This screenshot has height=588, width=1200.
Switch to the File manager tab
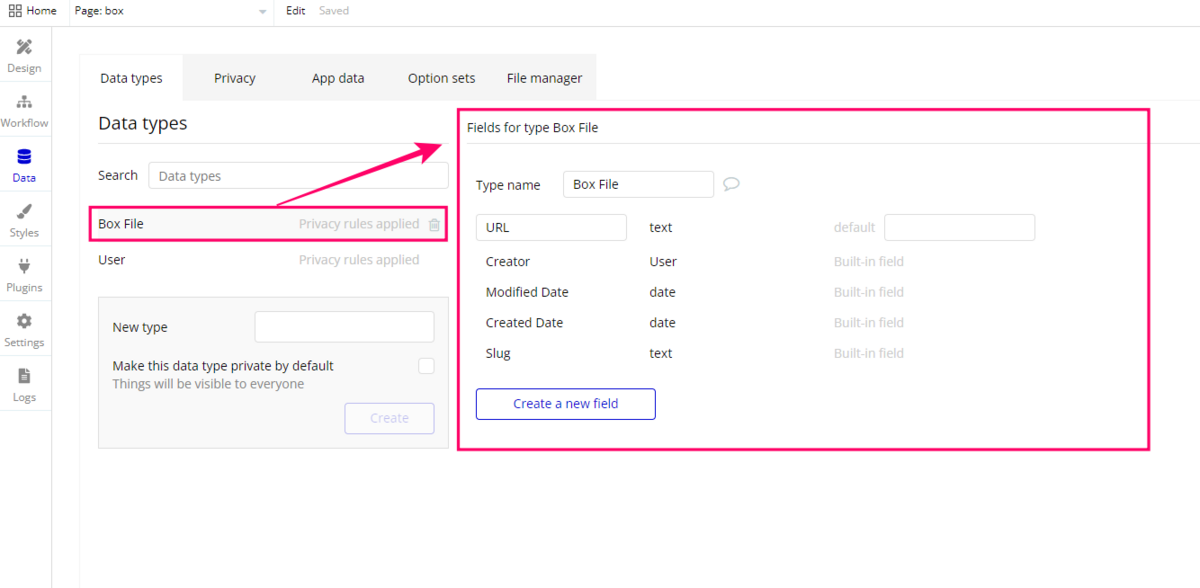click(x=544, y=78)
